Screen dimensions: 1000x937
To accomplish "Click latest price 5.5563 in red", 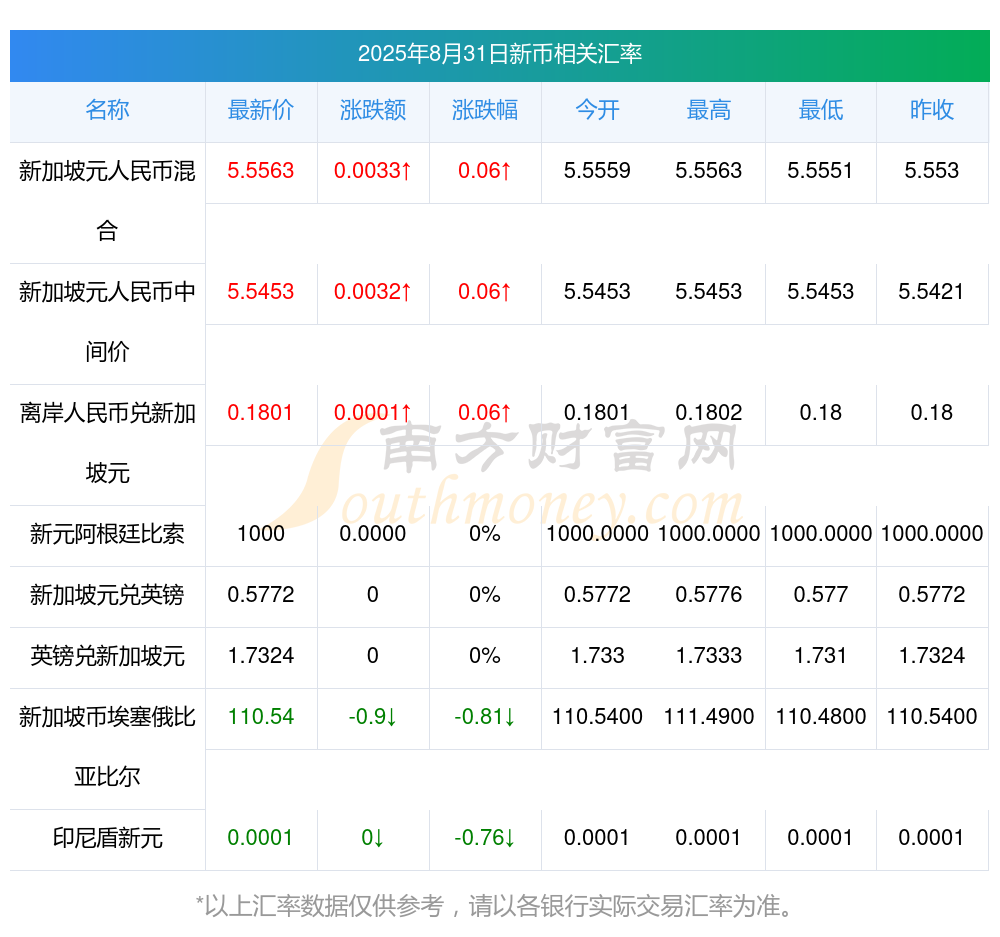I will 261,171.
